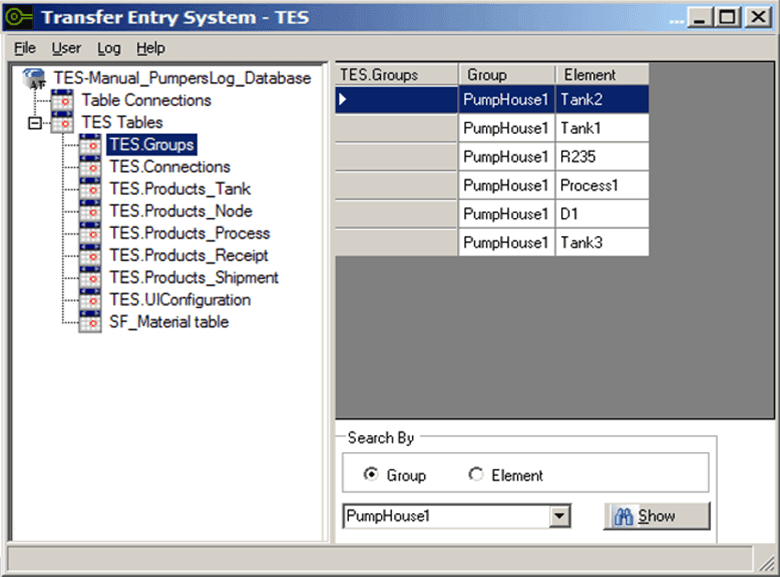The width and height of the screenshot is (780, 577).
Task: Maximize the TES window
Action: 727,17
